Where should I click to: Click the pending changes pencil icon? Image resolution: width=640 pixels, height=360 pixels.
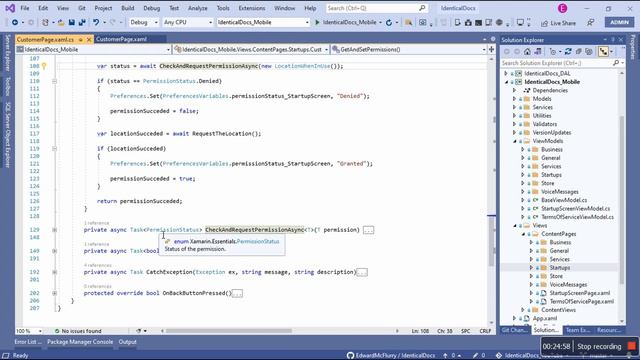pos(475,356)
